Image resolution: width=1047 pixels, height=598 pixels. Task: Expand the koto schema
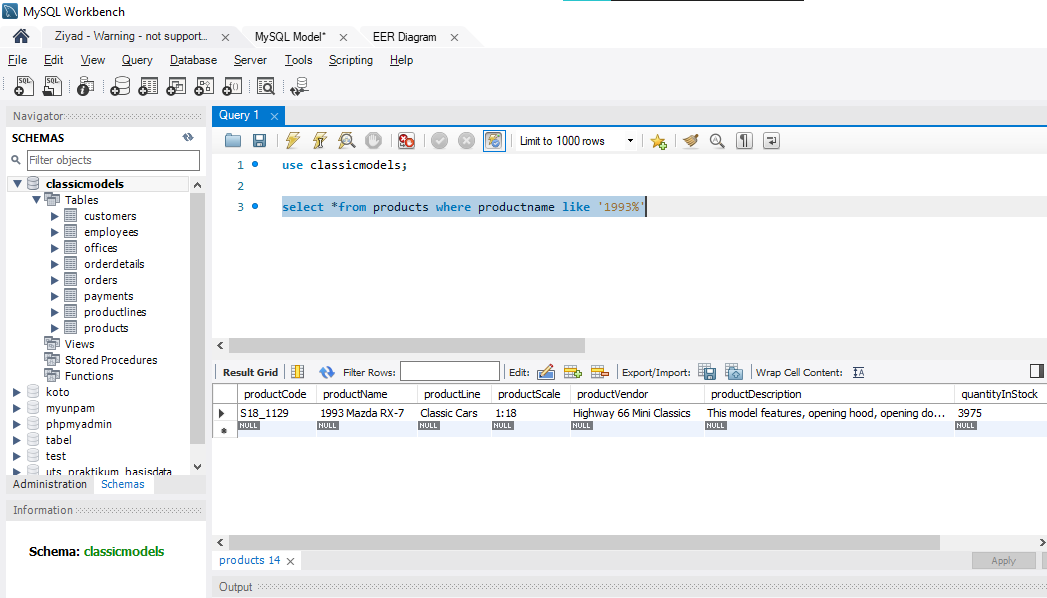pos(17,392)
